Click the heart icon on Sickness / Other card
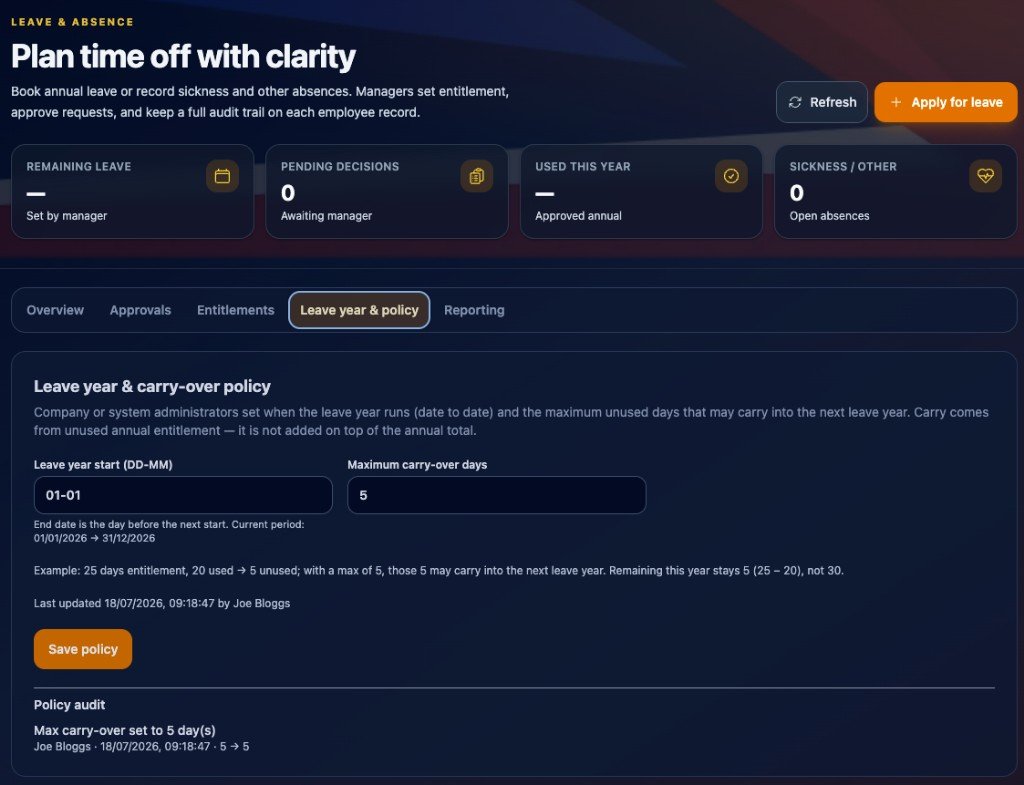1024x785 pixels. pos(985,176)
